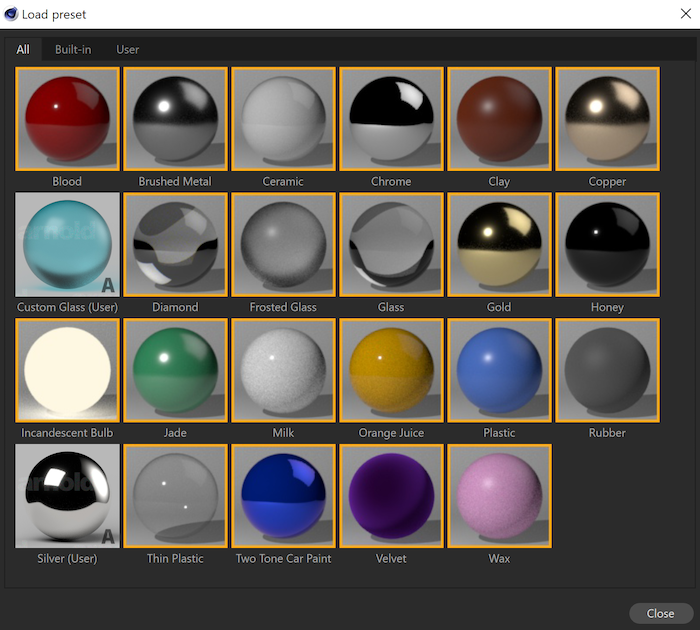Select the Frosted Glass preset
This screenshot has width=700, height=630.
coord(283,245)
